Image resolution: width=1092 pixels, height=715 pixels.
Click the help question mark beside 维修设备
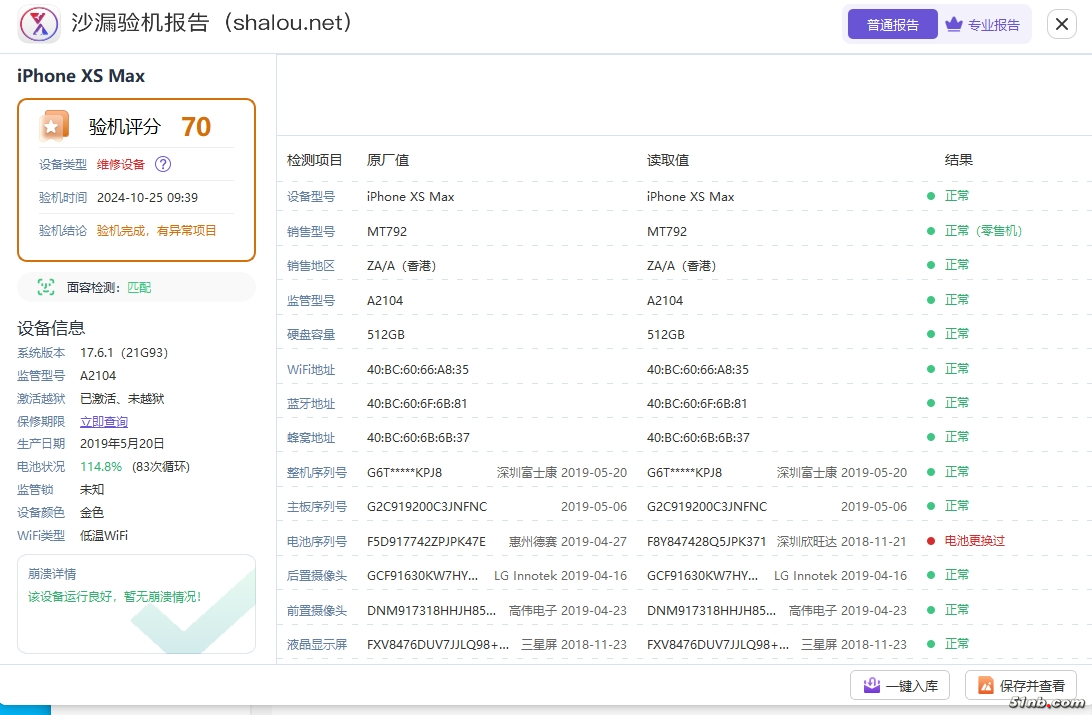click(x=163, y=164)
